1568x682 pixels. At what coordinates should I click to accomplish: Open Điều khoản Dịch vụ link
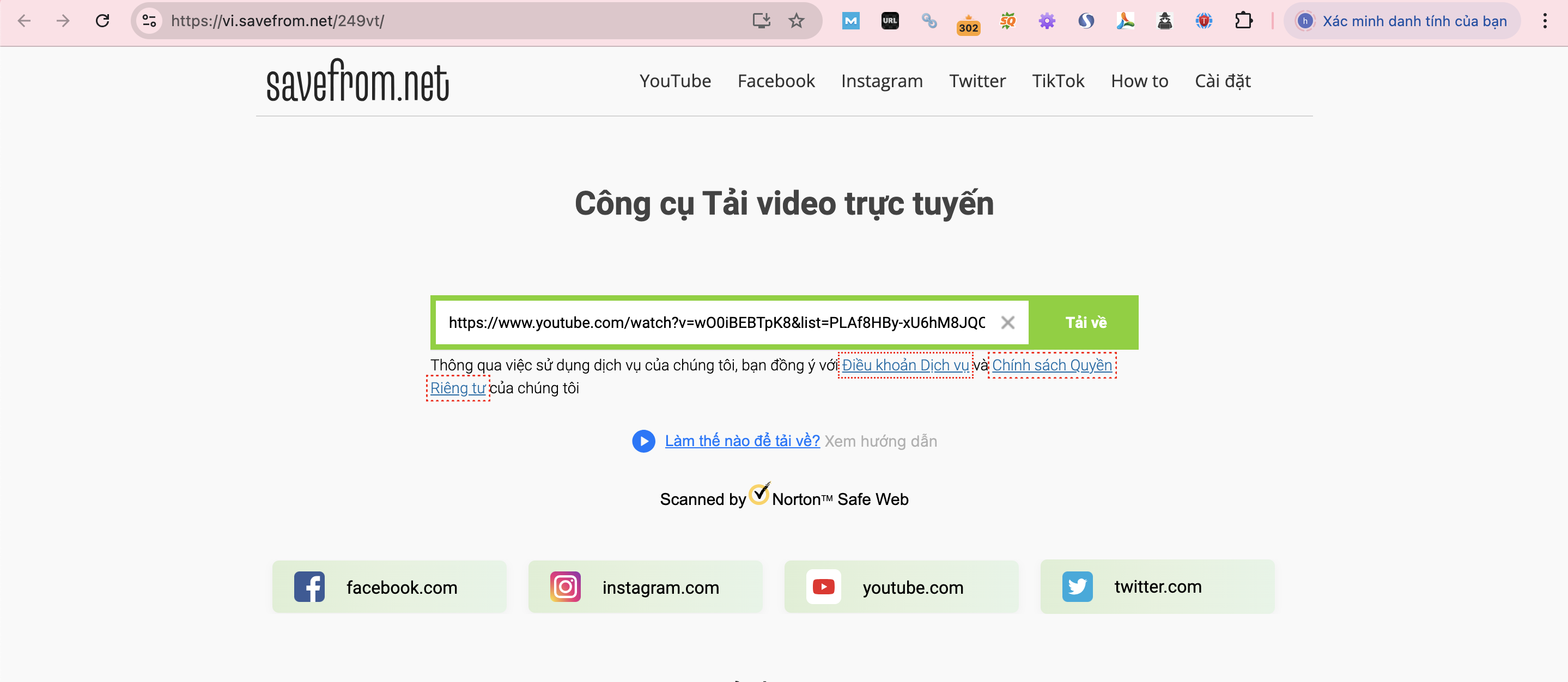coord(905,365)
